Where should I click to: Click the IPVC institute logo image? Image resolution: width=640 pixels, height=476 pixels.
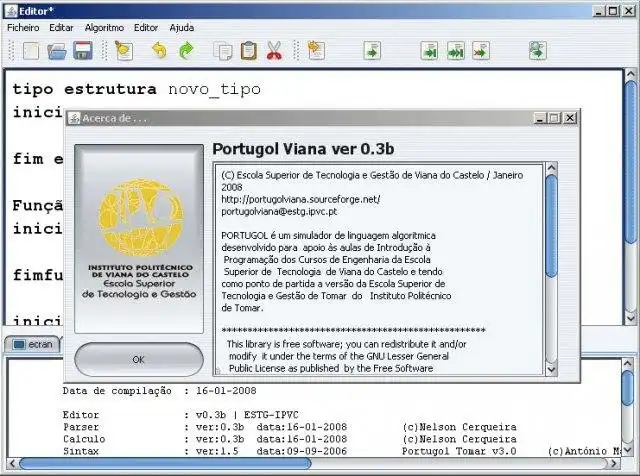coord(139,239)
